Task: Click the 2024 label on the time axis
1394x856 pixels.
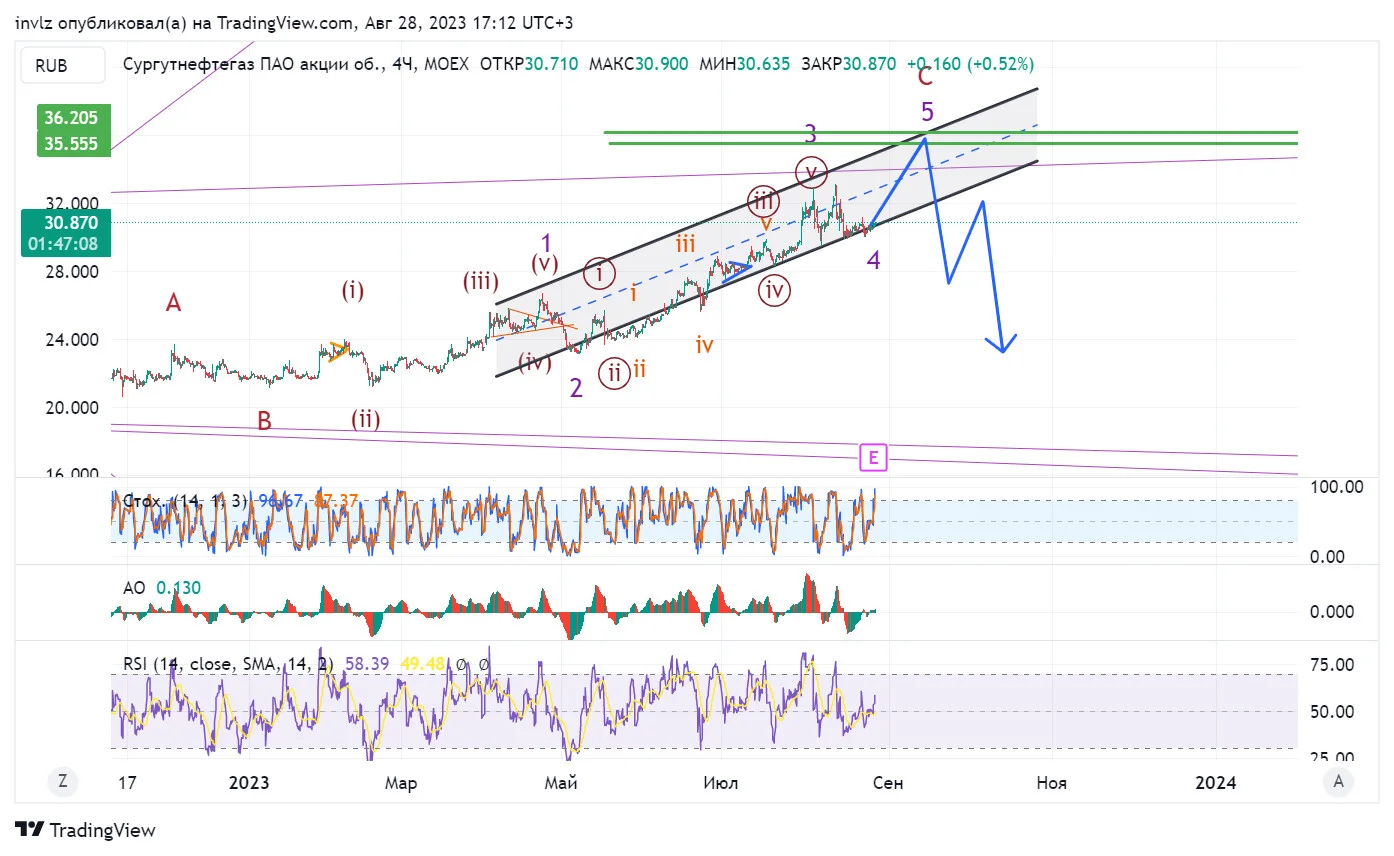Action: [x=1216, y=783]
